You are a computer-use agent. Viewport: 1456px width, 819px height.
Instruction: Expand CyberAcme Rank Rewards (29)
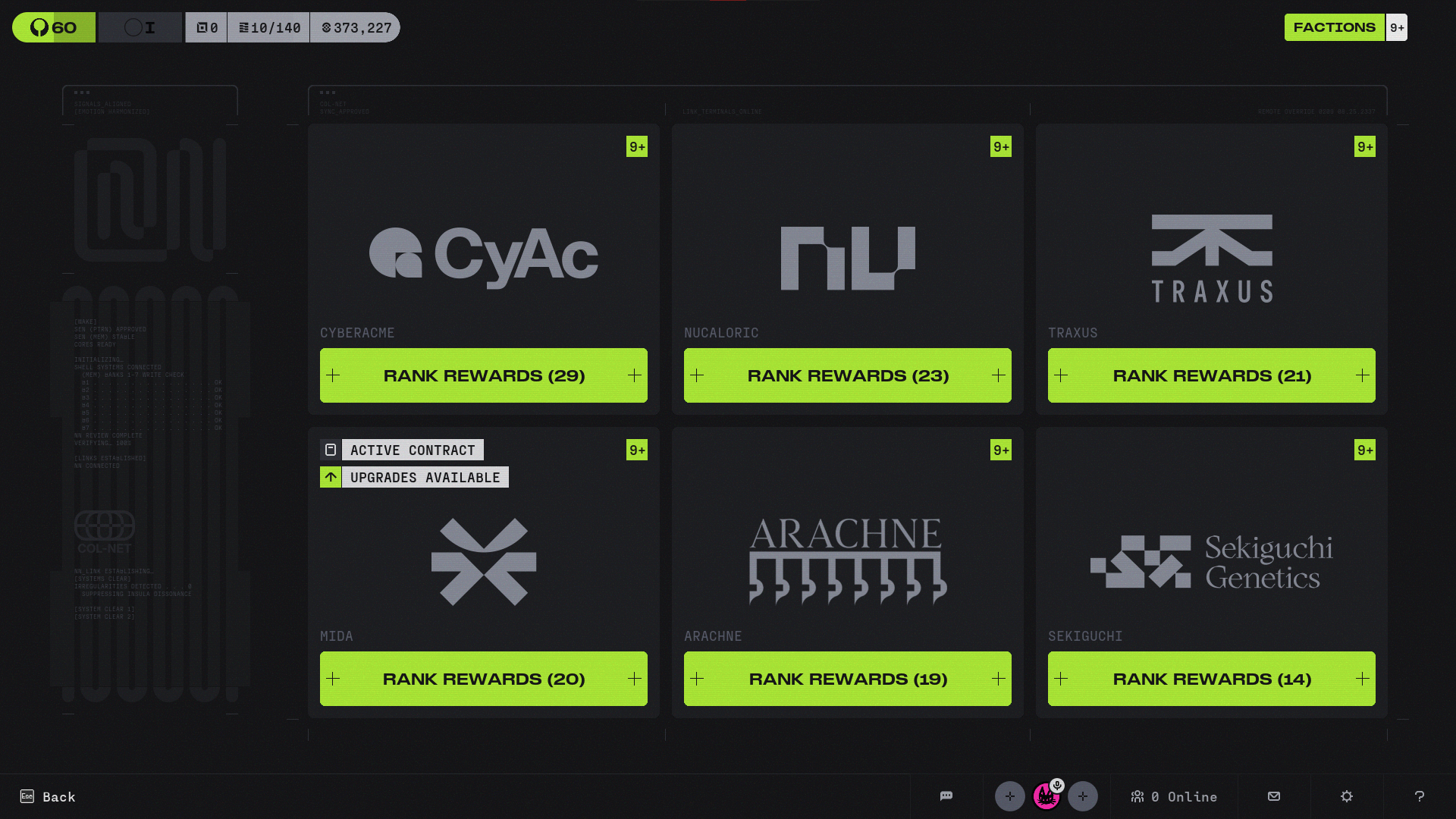tap(484, 375)
